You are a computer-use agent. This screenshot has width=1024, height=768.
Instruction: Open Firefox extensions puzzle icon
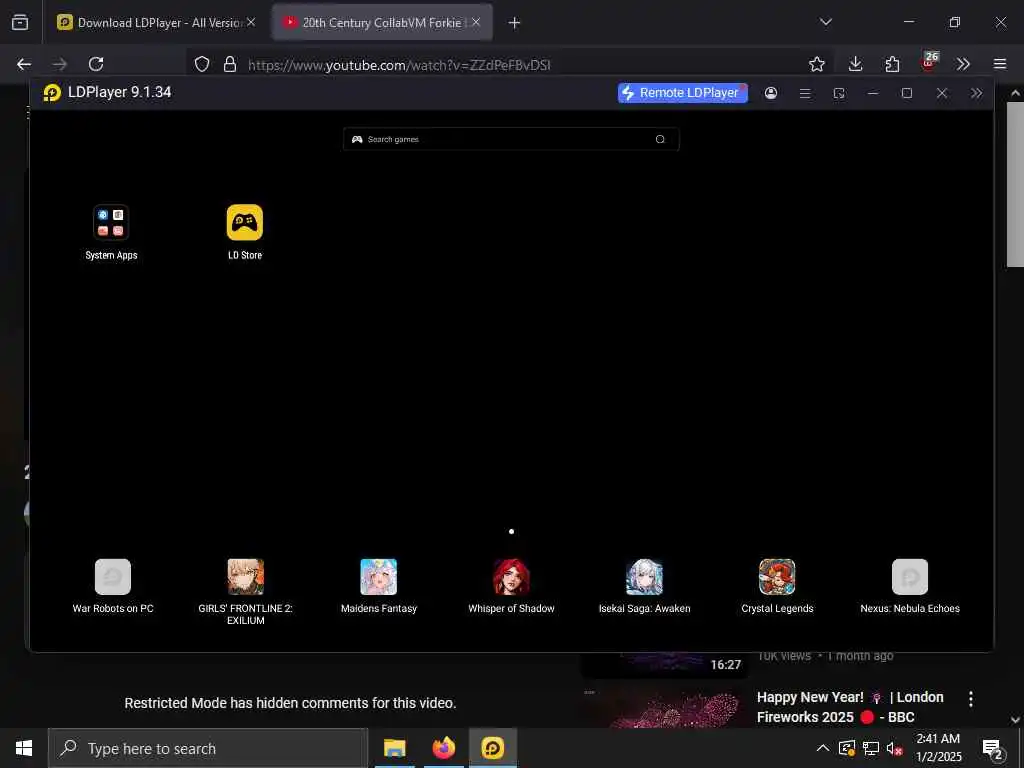point(892,64)
